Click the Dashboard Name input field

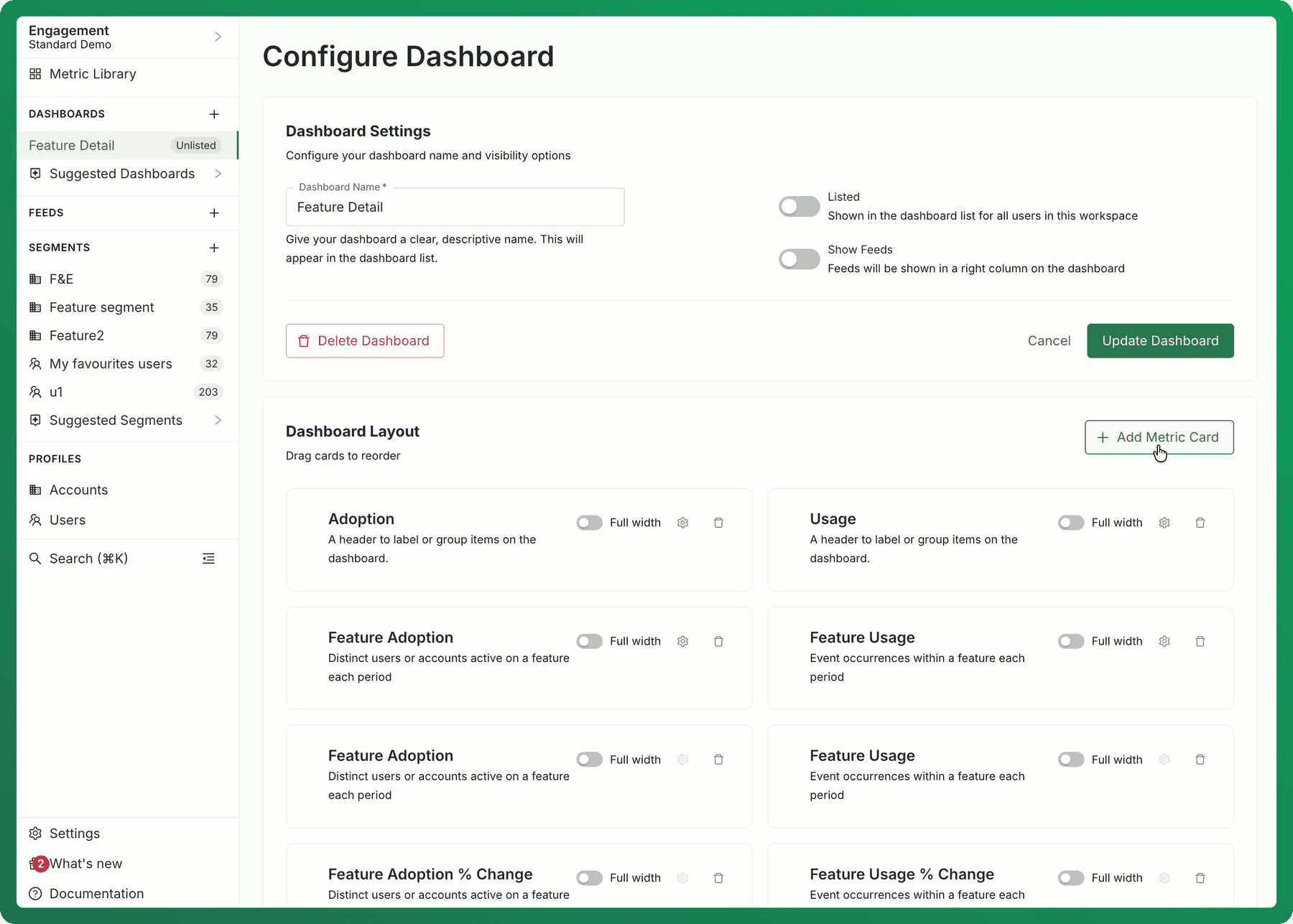455,207
